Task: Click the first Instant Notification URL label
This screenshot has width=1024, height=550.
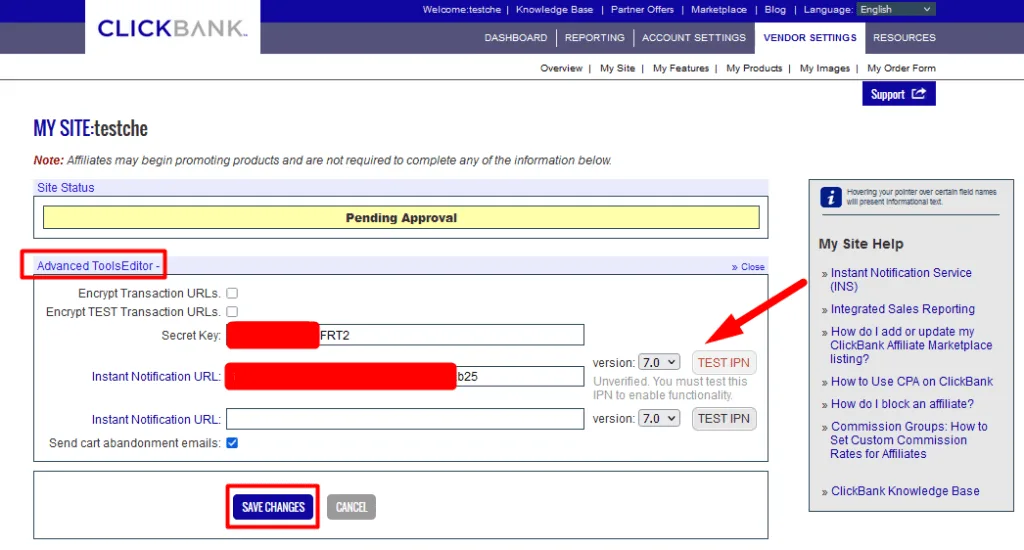Action: coord(156,376)
